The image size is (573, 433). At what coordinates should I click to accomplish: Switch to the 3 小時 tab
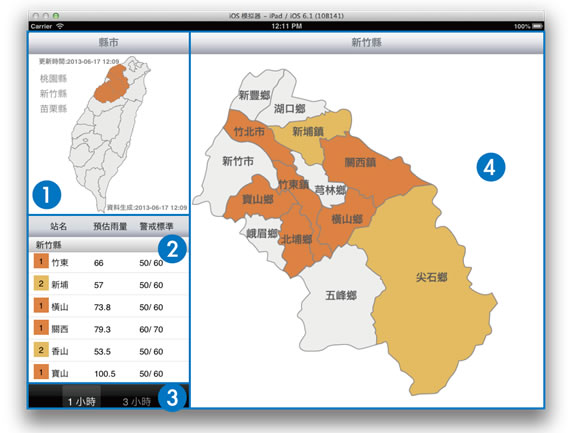pyautogui.click(x=136, y=402)
